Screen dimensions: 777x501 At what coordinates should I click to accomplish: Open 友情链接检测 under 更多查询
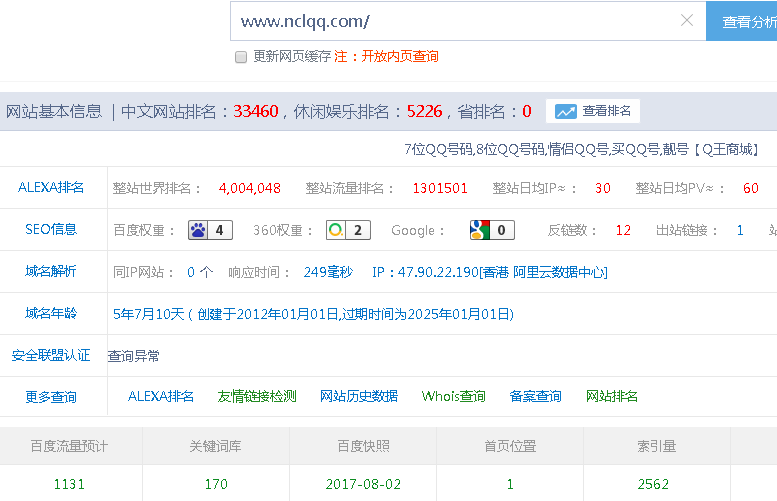click(x=257, y=397)
